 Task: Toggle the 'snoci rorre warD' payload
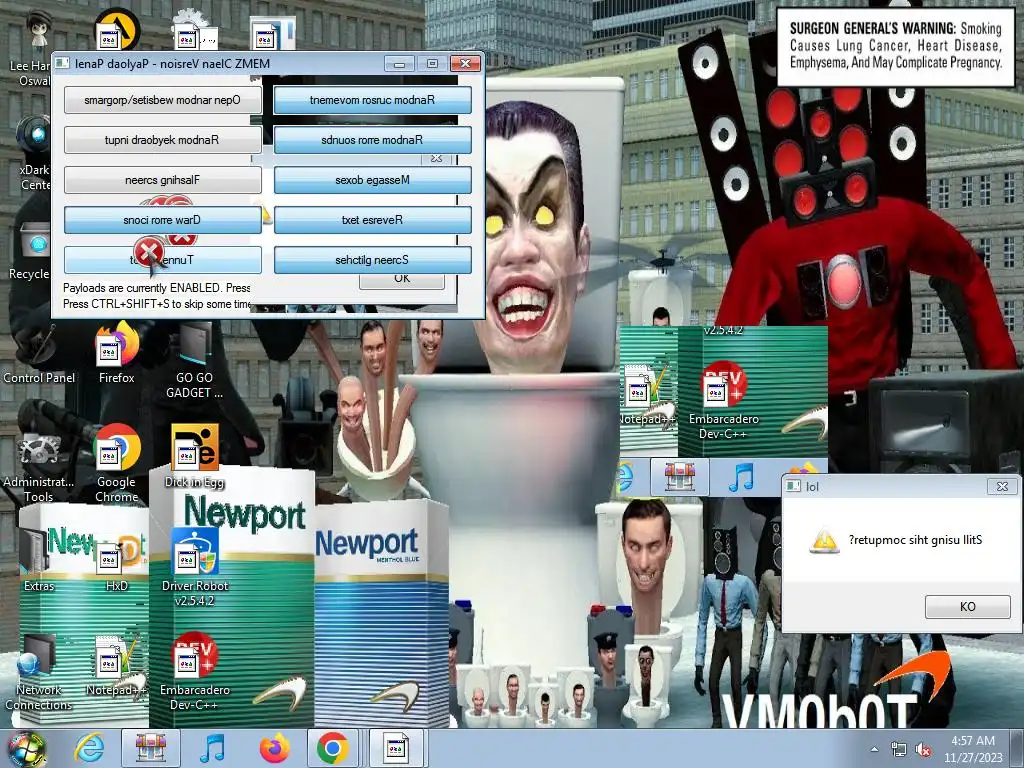click(x=163, y=220)
